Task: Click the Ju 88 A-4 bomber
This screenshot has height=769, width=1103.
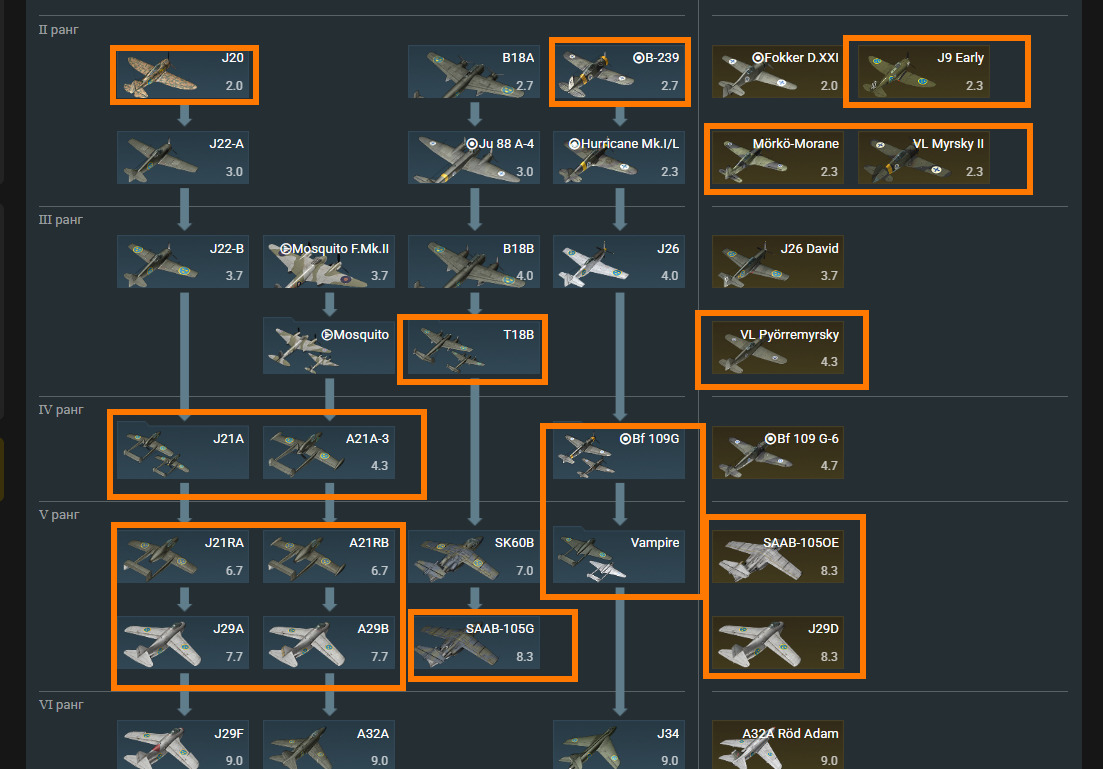Action: point(473,158)
